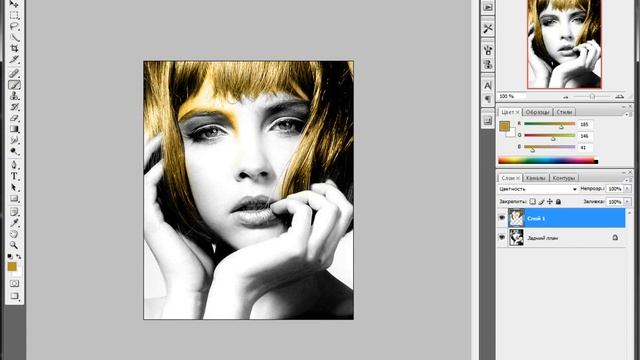Viewport: 640px width, 360px height.
Task: Open the Brushes panel icon
Action: coord(488,51)
